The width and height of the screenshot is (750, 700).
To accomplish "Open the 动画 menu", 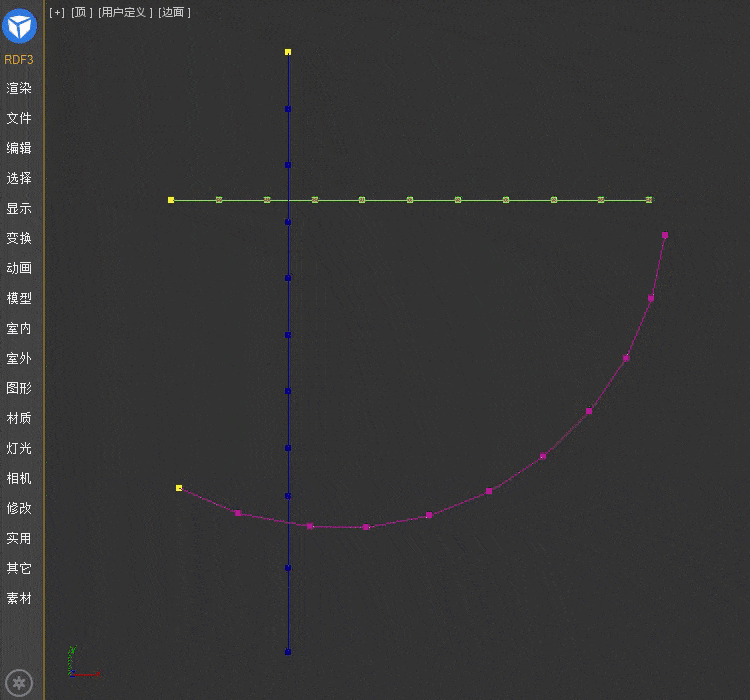I will (x=19, y=268).
